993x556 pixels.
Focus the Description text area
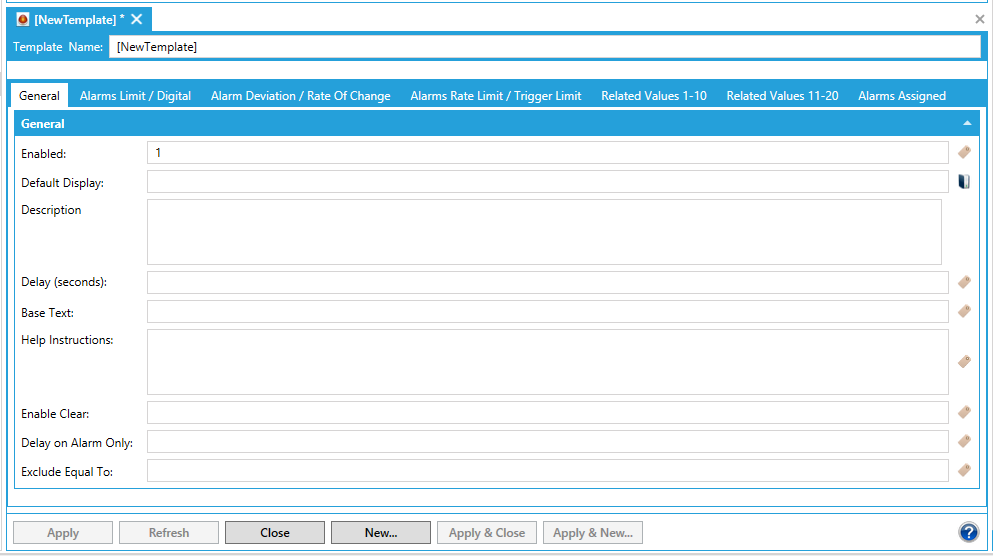(x=544, y=232)
